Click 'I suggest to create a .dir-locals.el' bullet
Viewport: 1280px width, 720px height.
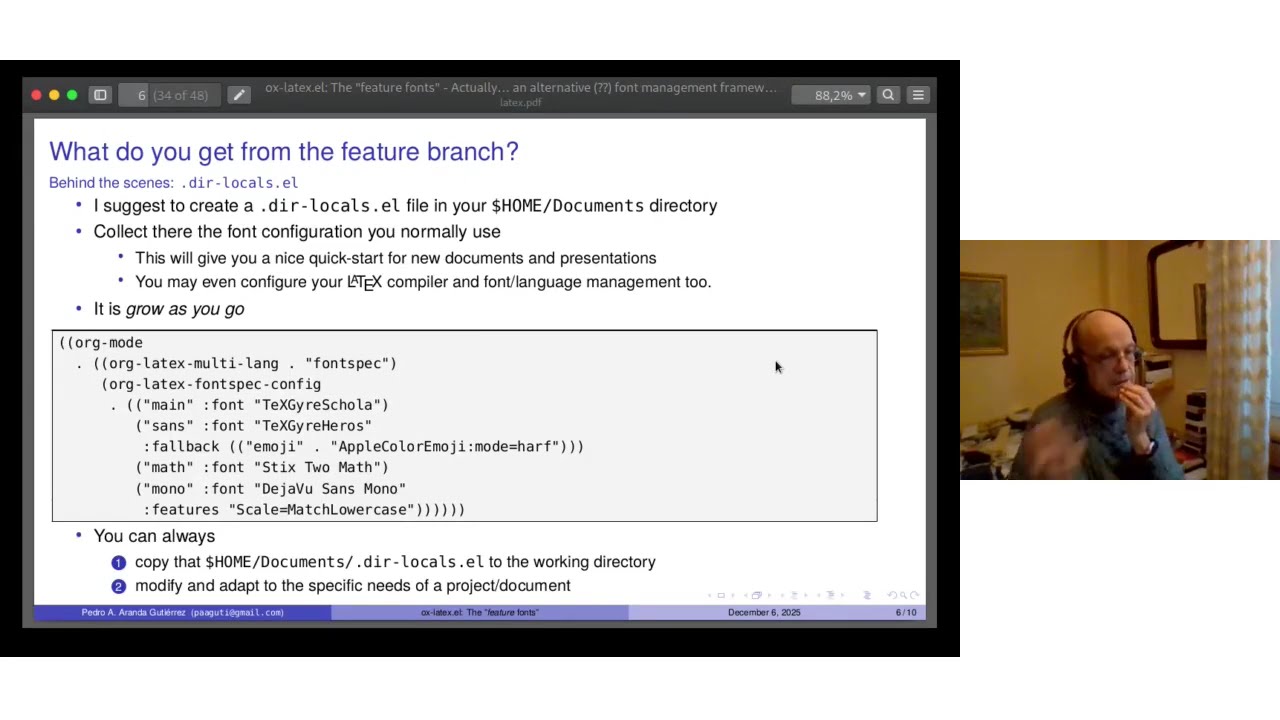[405, 205]
